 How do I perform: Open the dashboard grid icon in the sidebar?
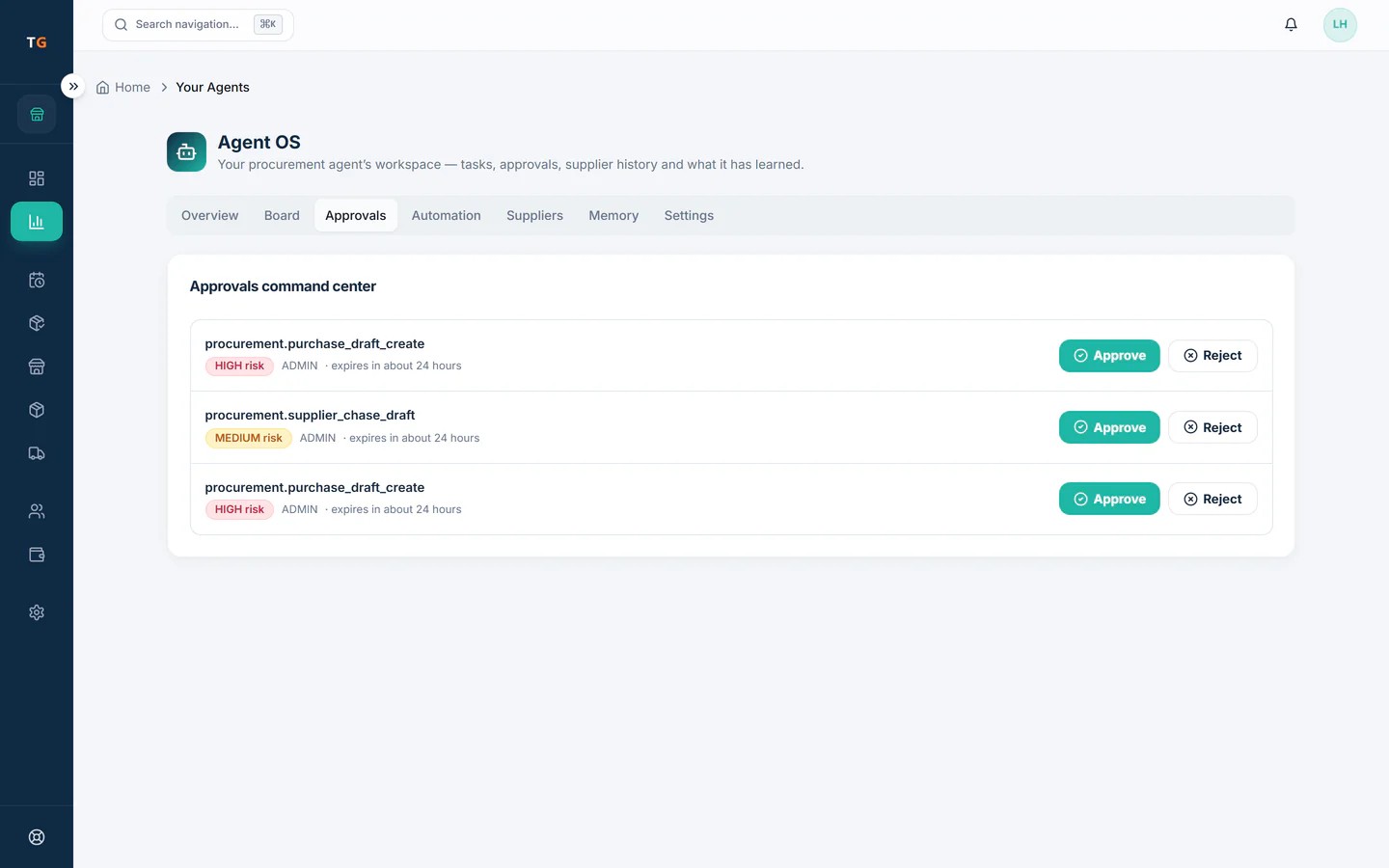click(x=37, y=178)
